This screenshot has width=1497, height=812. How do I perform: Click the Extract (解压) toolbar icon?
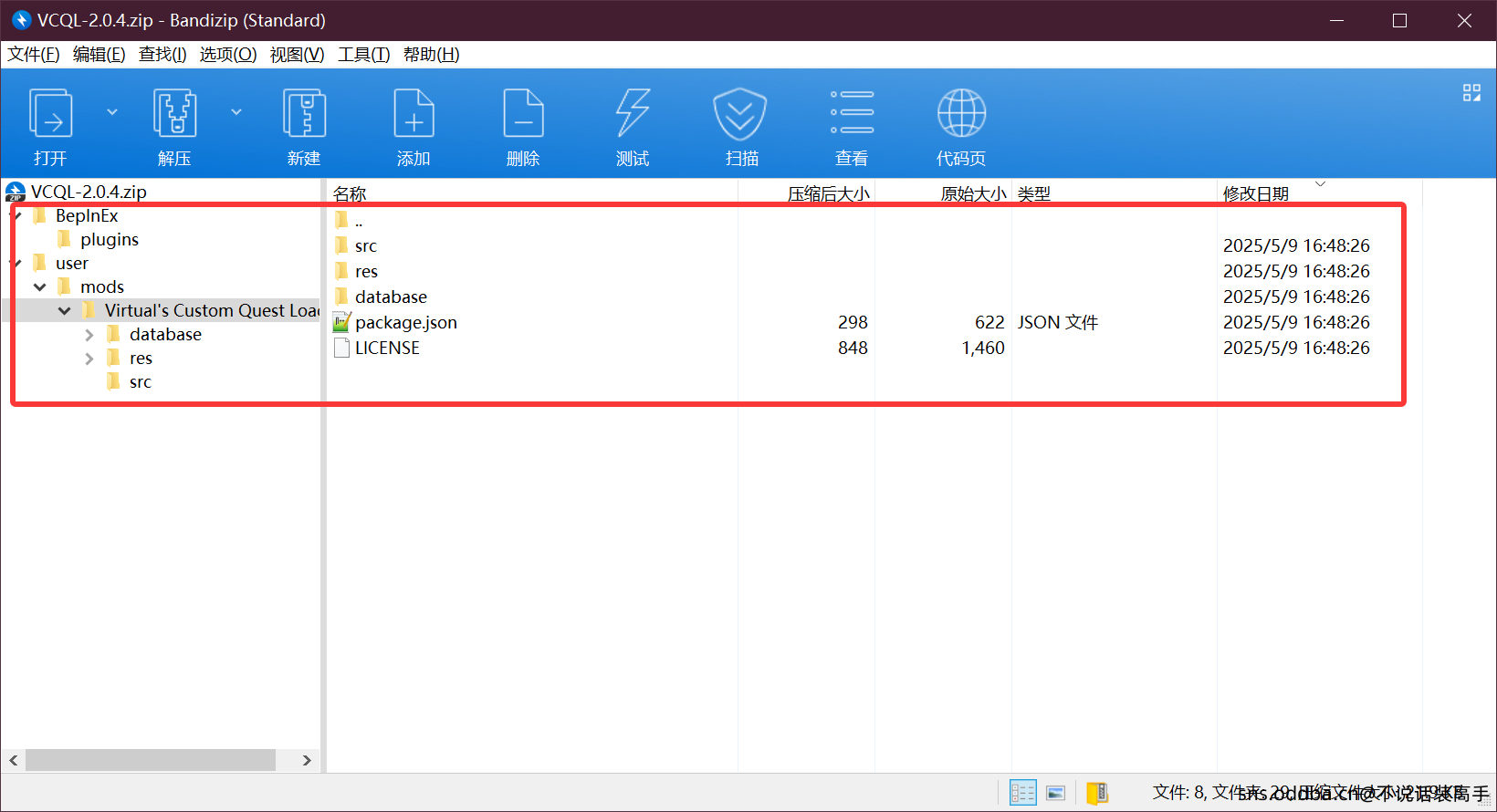coord(174,113)
